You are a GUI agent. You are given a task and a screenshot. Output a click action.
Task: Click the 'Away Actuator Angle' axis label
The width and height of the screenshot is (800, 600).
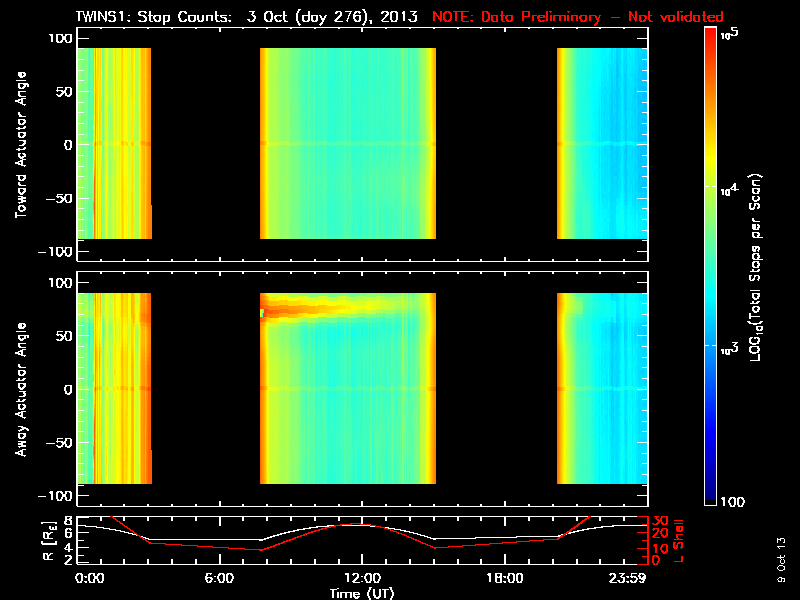21,389
